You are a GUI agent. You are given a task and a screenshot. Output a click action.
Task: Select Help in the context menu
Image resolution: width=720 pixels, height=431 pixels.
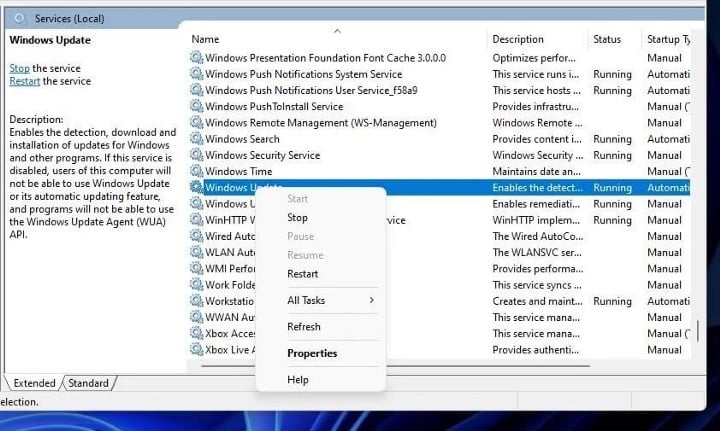tap(298, 380)
